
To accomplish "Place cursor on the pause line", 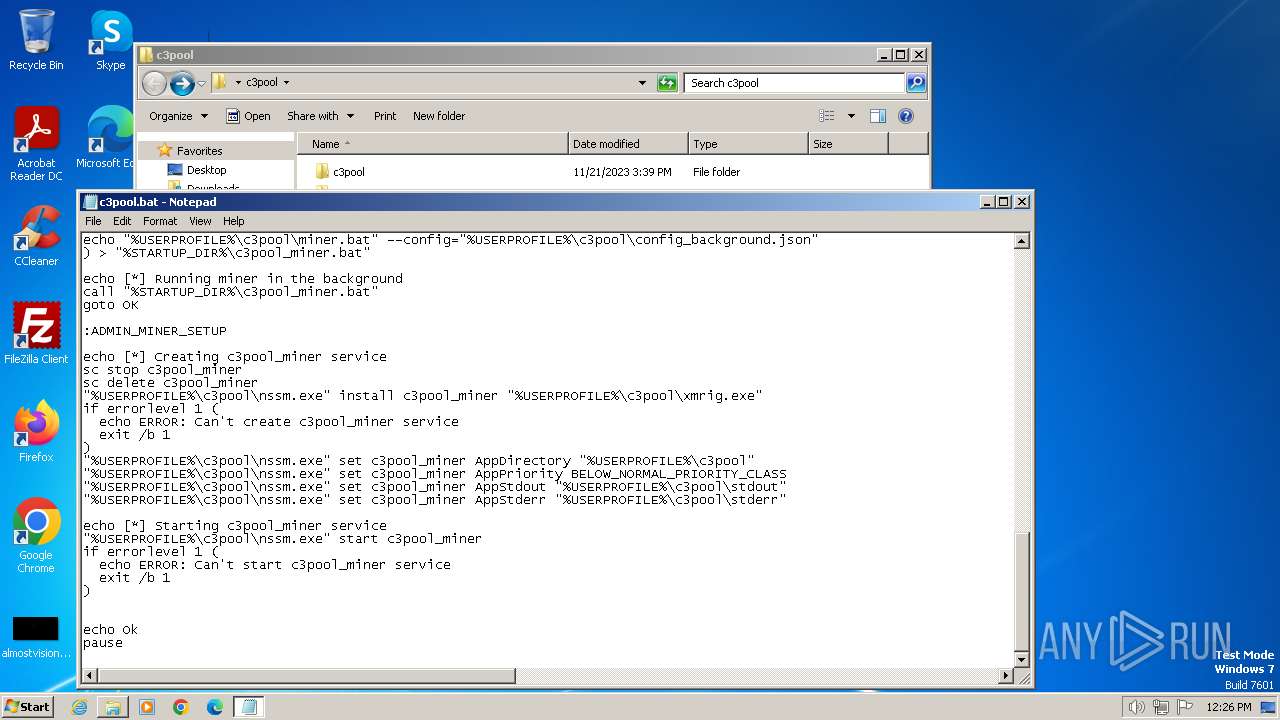I will (x=103, y=643).
